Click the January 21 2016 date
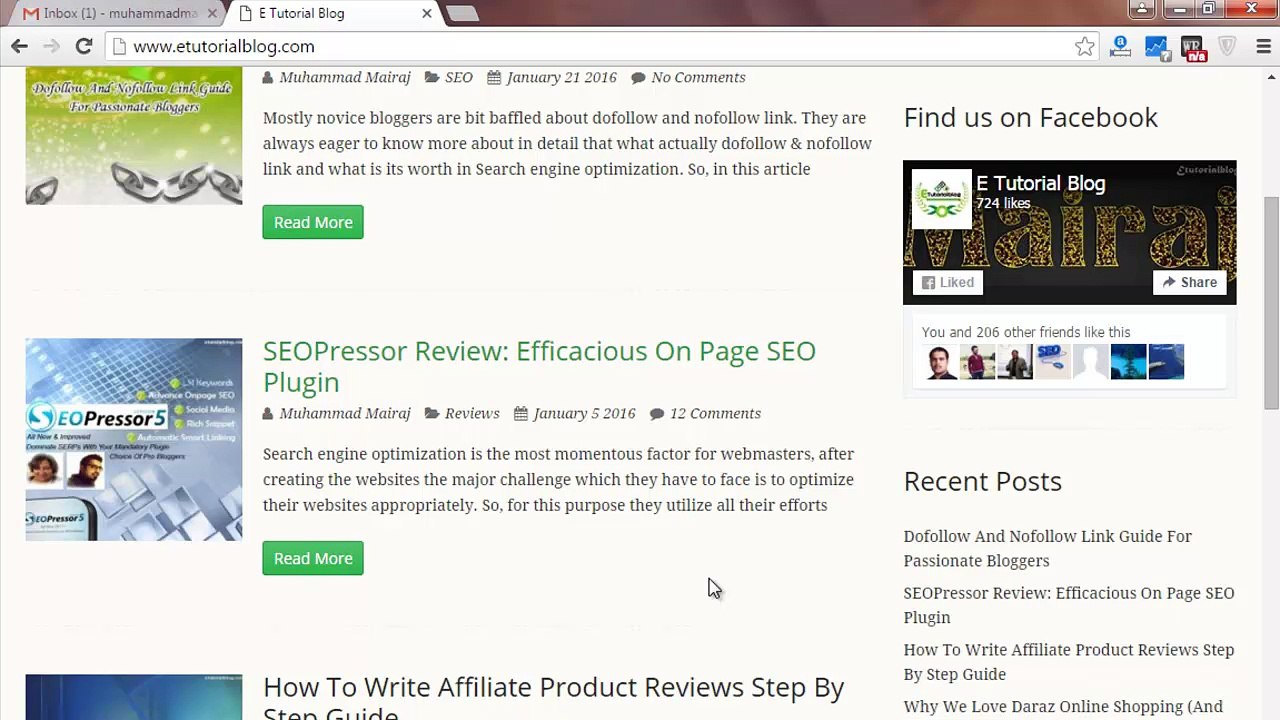Image resolution: width=1280 pixels, height=720 pixels. 561,77
